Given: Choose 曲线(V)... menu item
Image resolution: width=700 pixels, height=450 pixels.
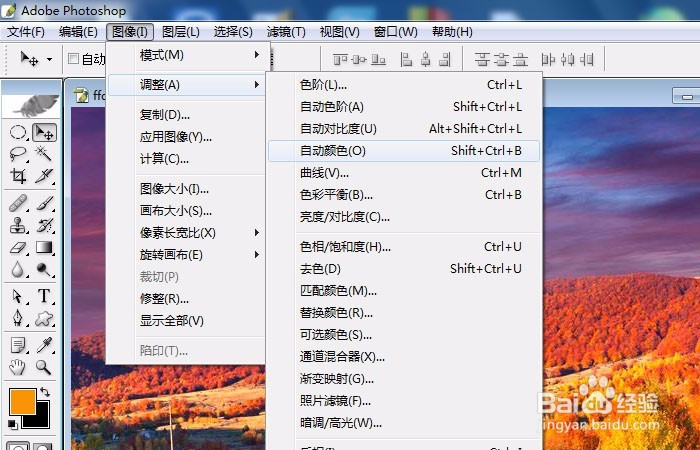Looking at the screenshot, I should (404, 173).
